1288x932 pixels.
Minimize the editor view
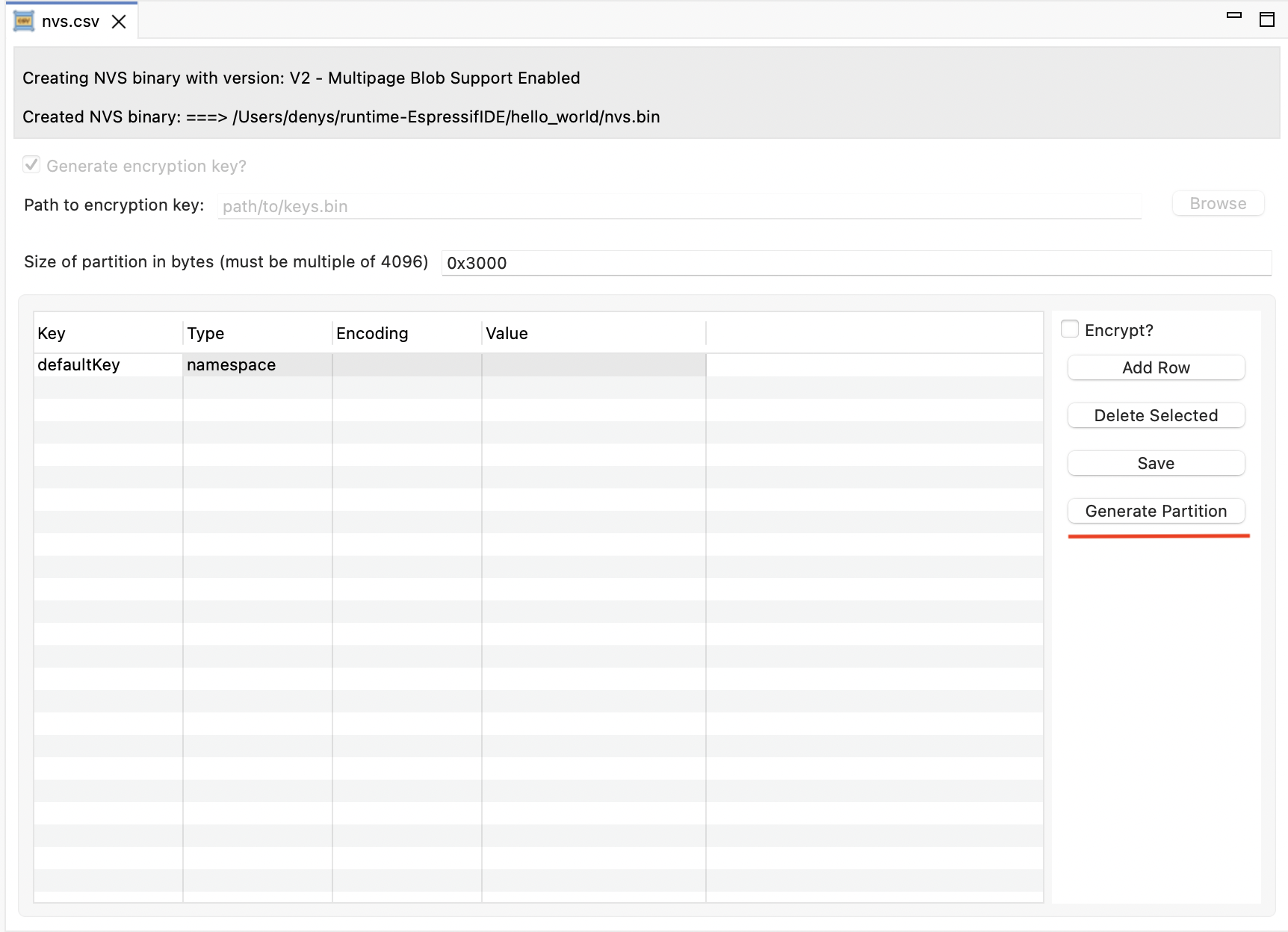[x=1233, y=15]
